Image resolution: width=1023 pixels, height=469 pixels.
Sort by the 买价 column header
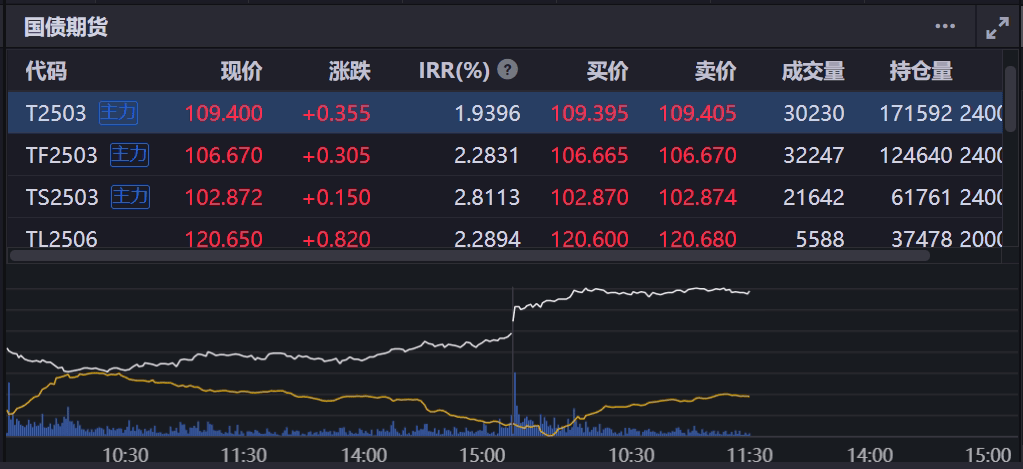pyautogui.click(x=607, y=71)
